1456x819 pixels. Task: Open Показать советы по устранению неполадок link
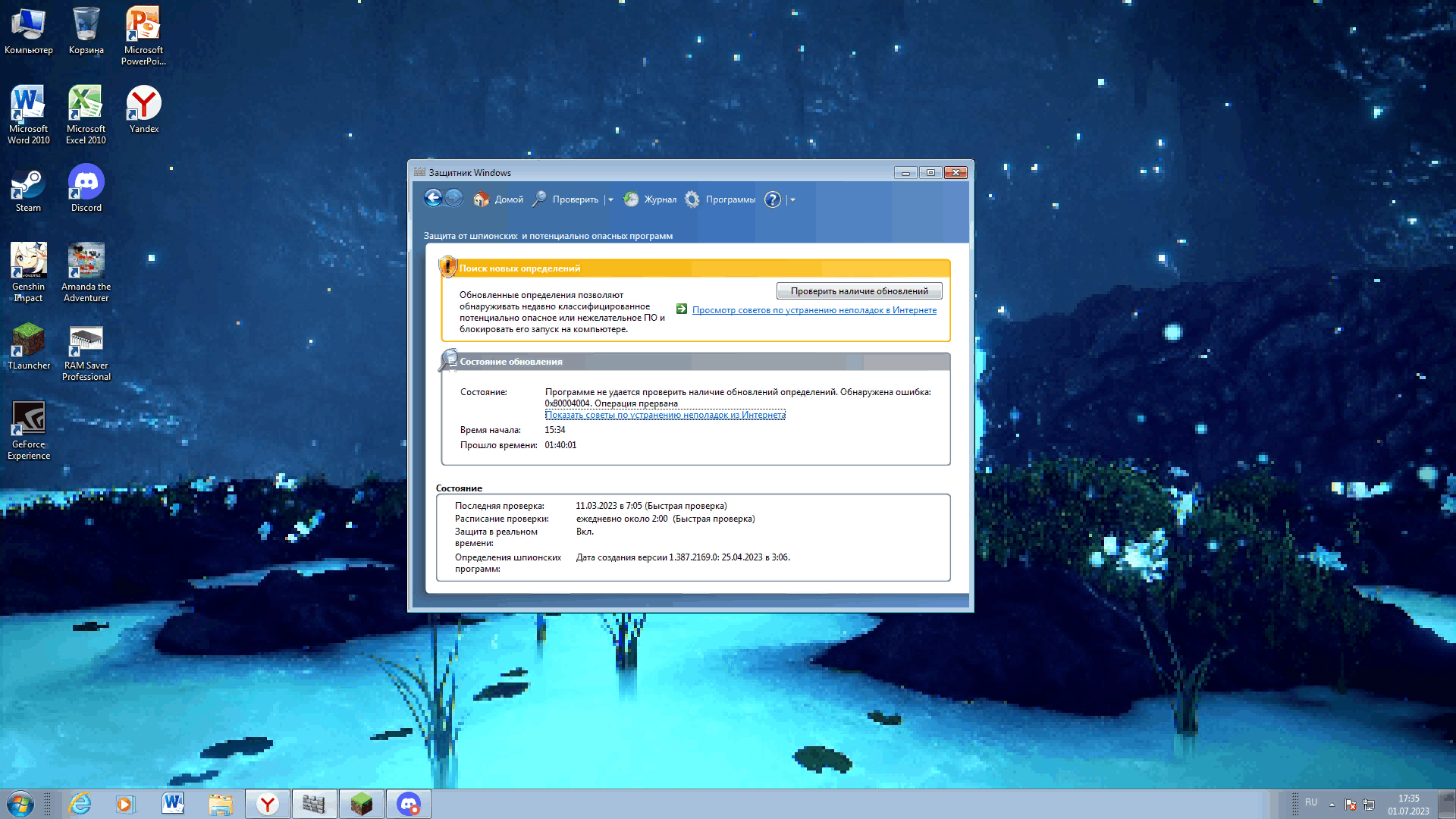click(x=665, y=415)
